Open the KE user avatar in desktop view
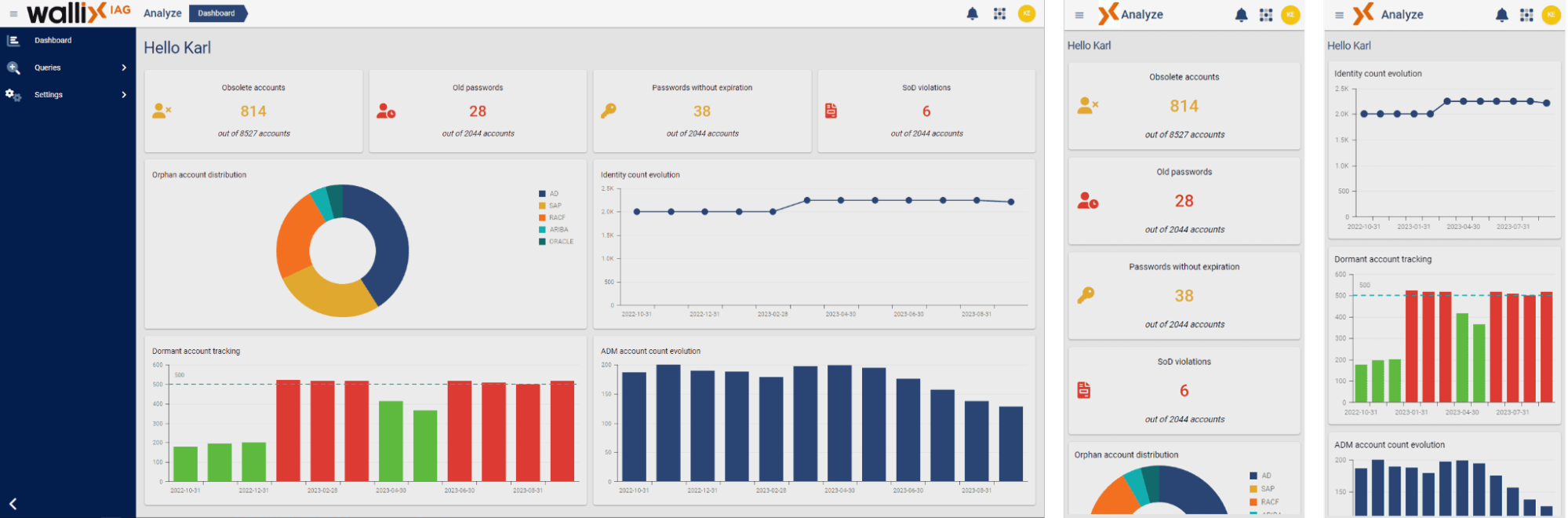 click(1026, 13)
